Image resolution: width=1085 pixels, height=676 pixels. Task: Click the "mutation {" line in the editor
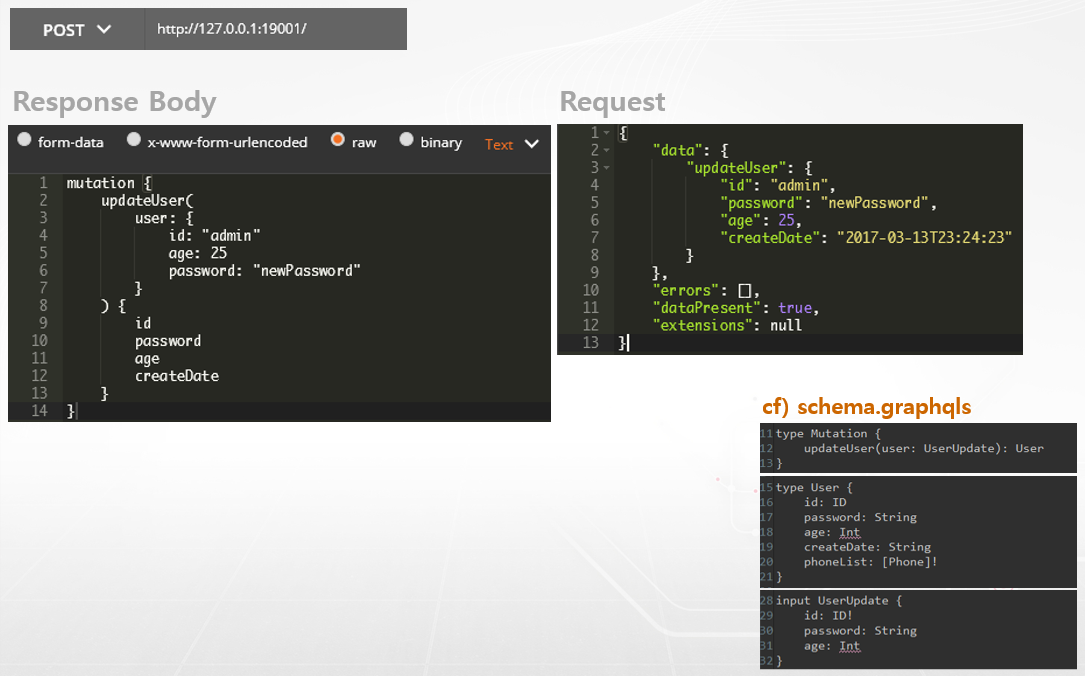(108, 183)
